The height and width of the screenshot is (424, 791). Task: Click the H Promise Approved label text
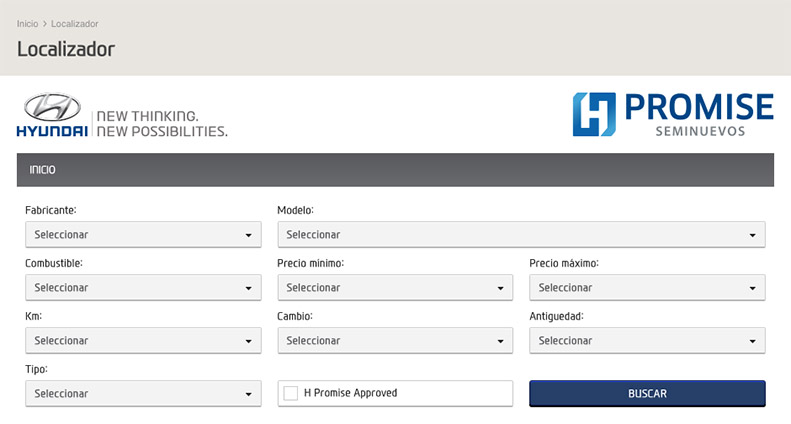(351, 393)
